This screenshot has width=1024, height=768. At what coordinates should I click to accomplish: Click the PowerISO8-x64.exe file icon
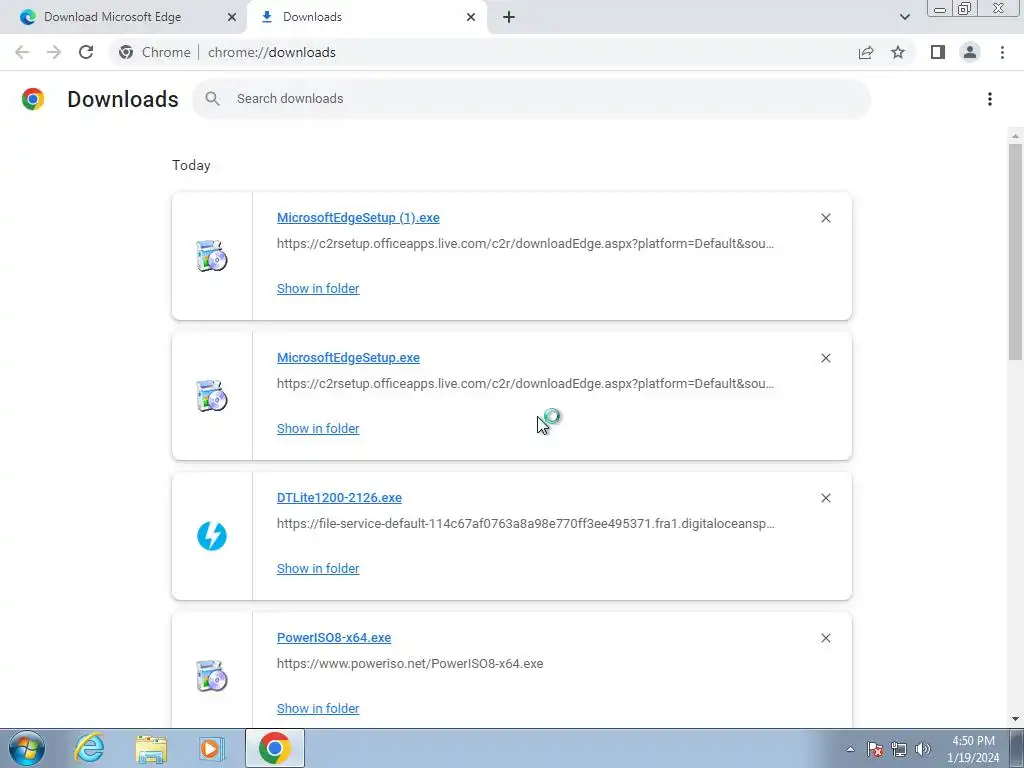coord(212,675)
